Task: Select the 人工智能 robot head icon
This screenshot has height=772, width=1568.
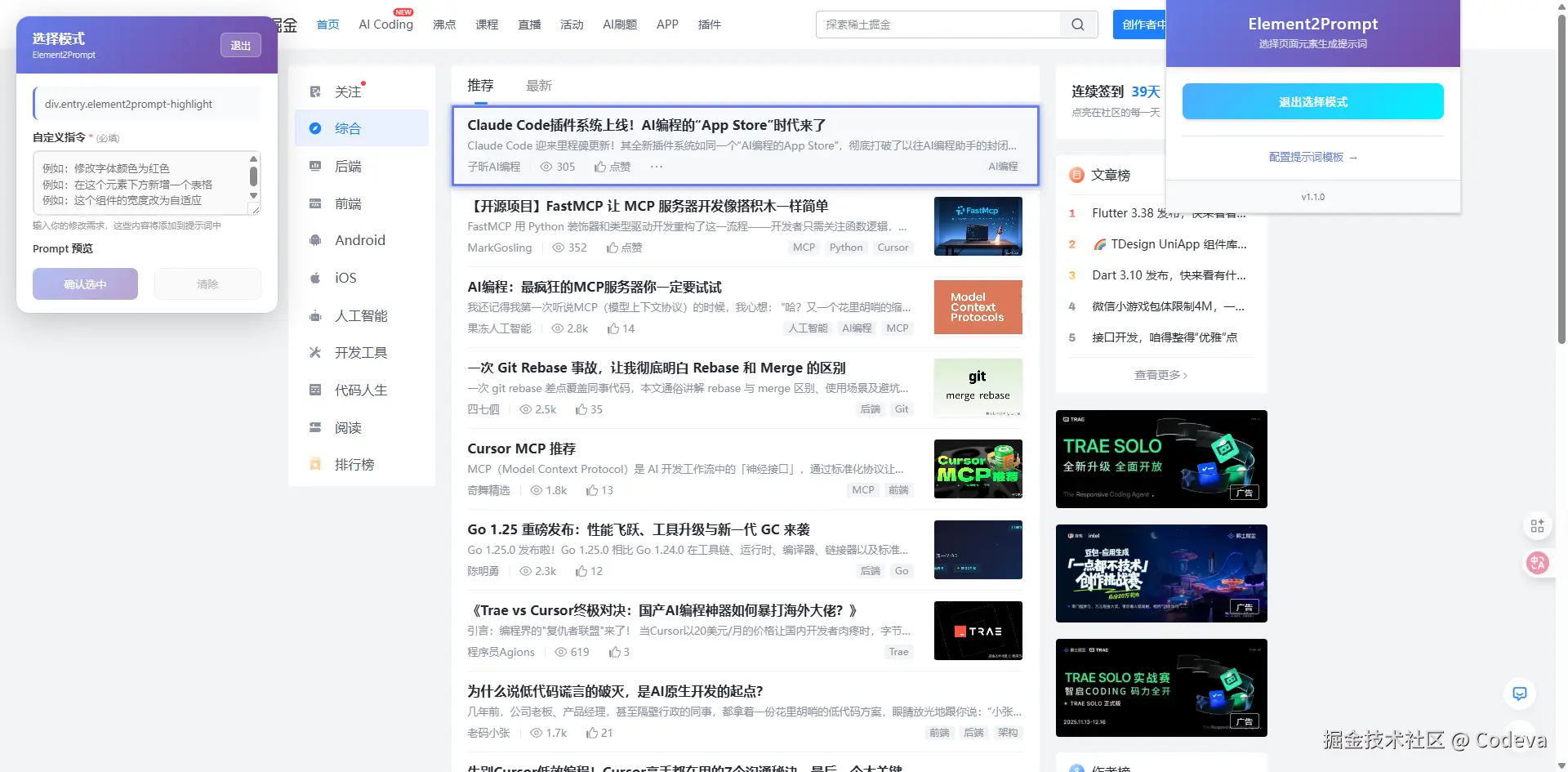Action: (315, 315)
